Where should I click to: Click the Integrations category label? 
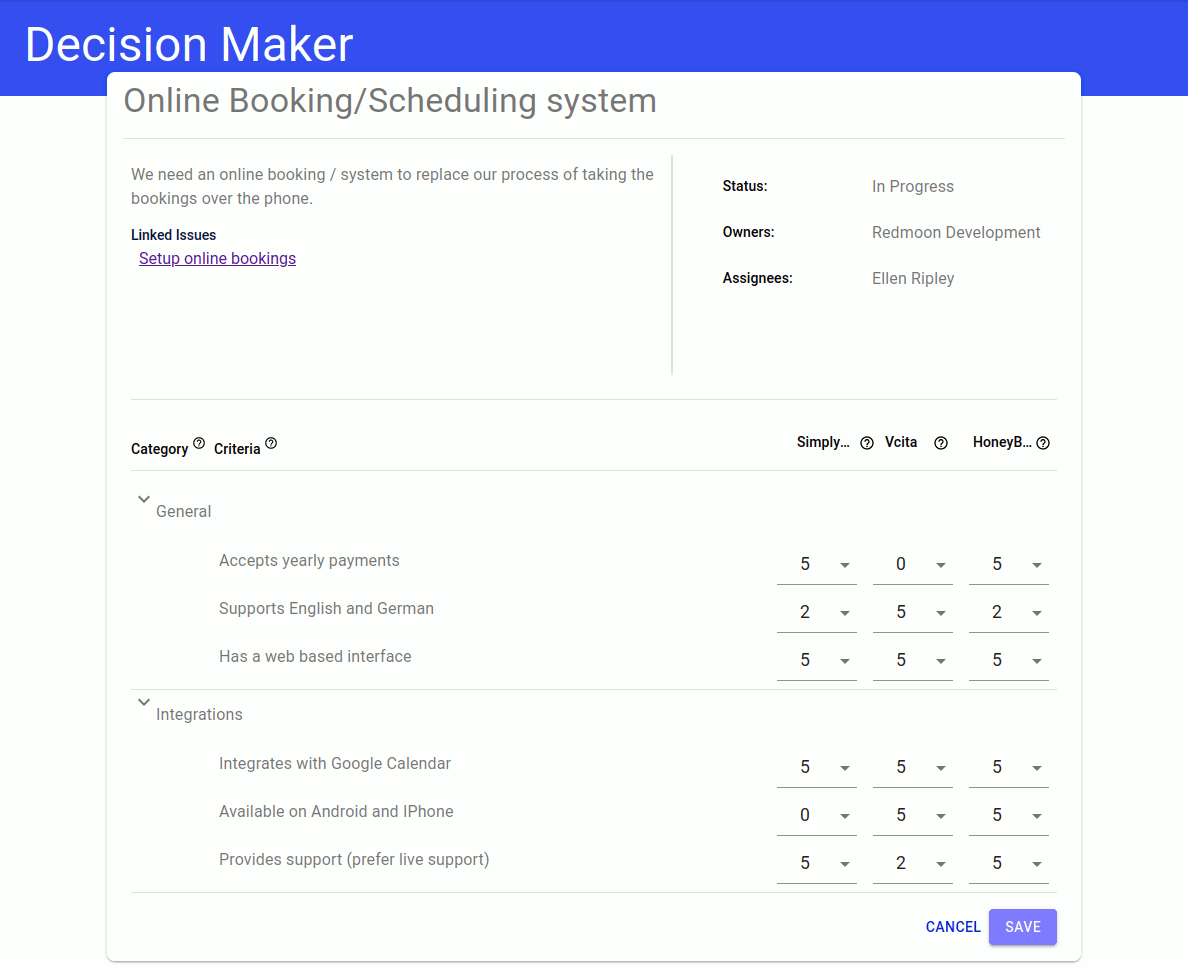pyautogui.click(x=199, y=715)
